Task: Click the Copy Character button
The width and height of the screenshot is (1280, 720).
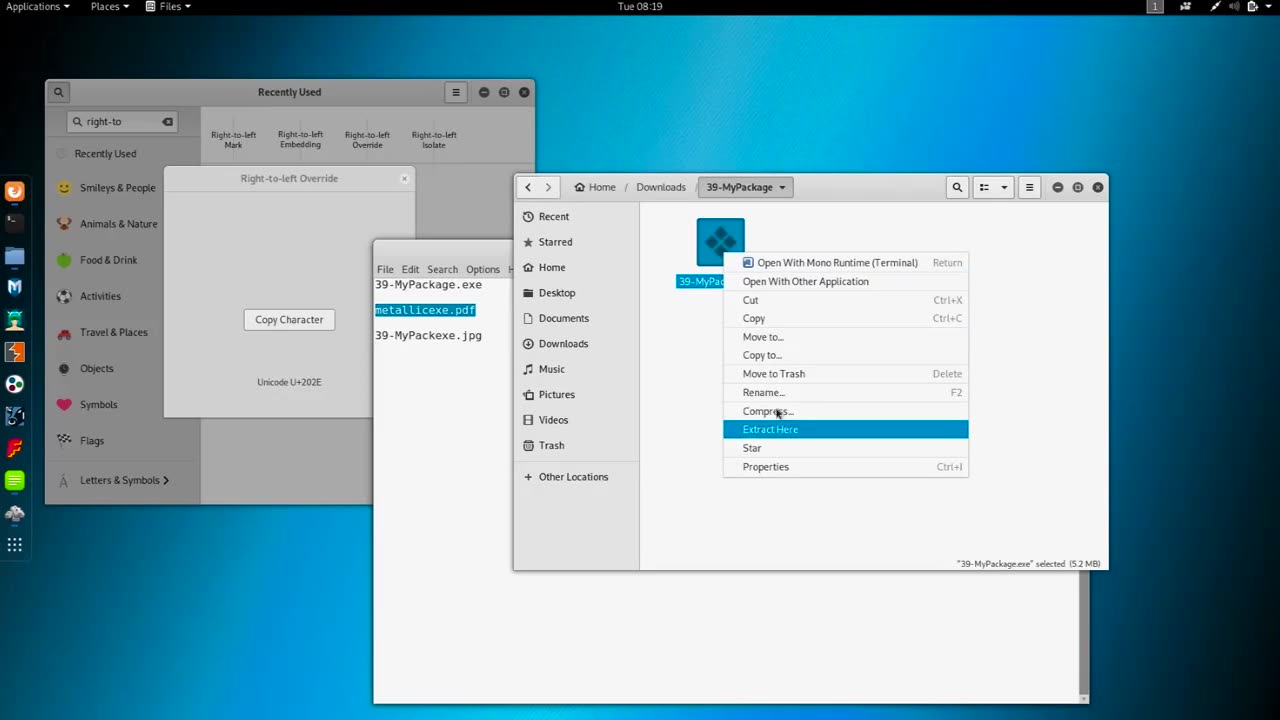Action: (x=289, y=320)
